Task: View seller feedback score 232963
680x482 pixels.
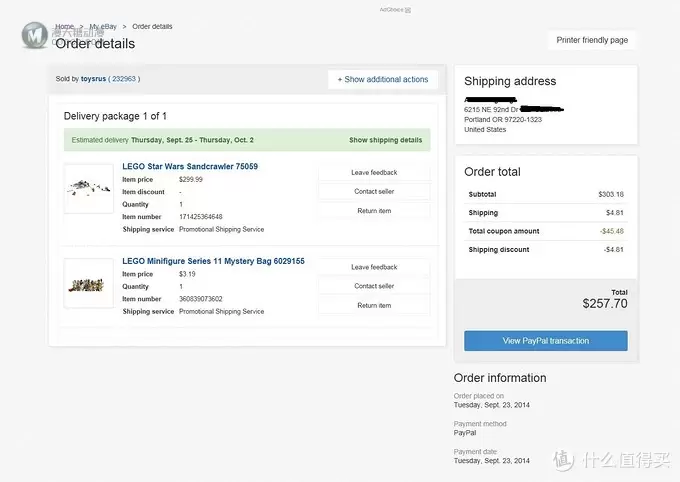Action: 124,79
